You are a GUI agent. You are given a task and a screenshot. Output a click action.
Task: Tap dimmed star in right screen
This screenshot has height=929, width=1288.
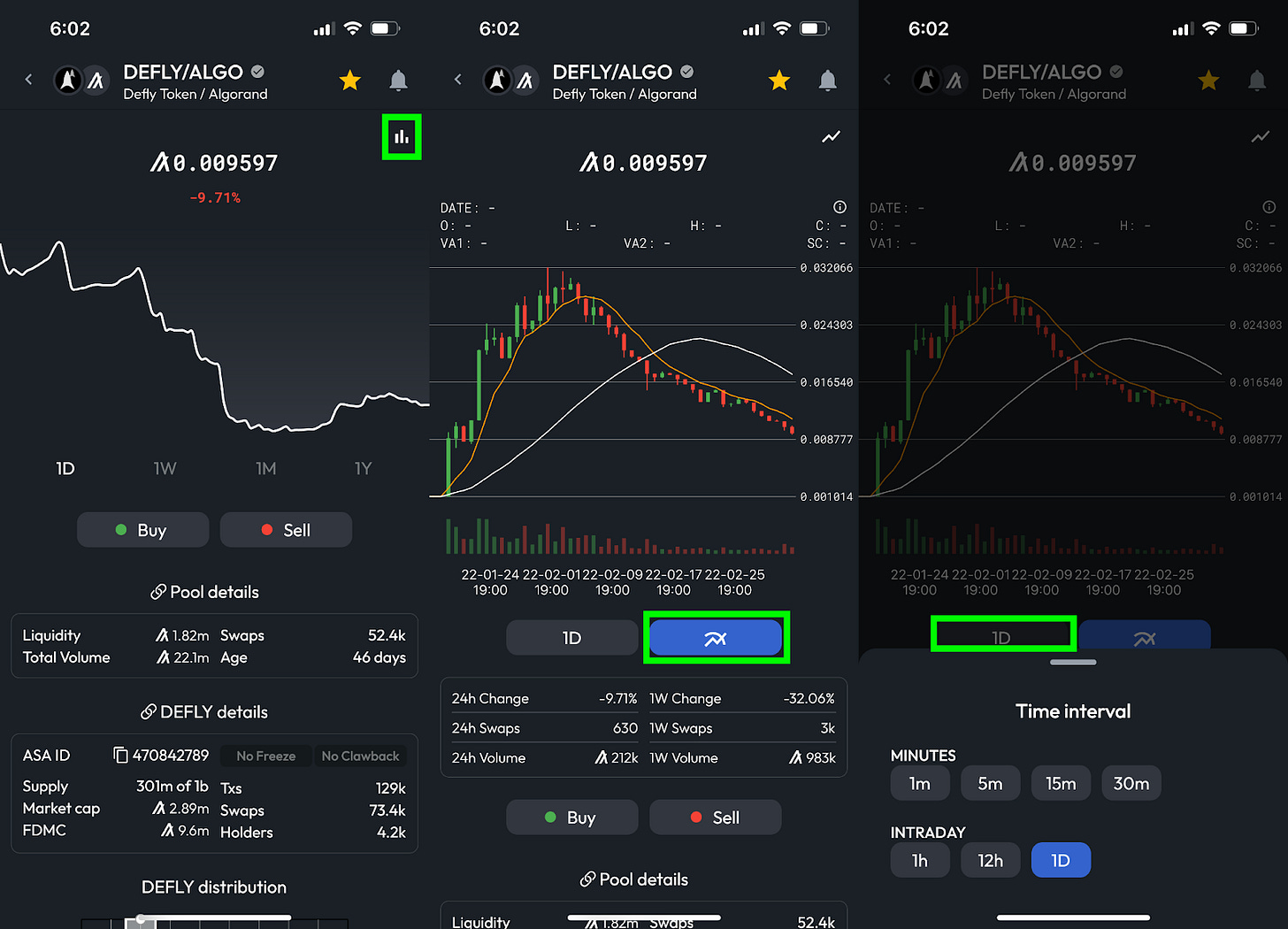tap(1208, 81)
